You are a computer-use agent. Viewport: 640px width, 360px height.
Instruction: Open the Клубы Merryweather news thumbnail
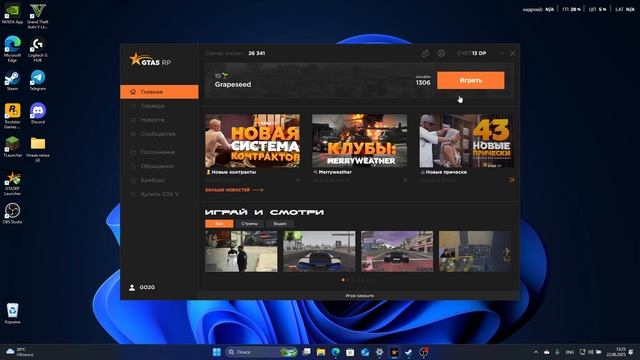coord(360,141)
